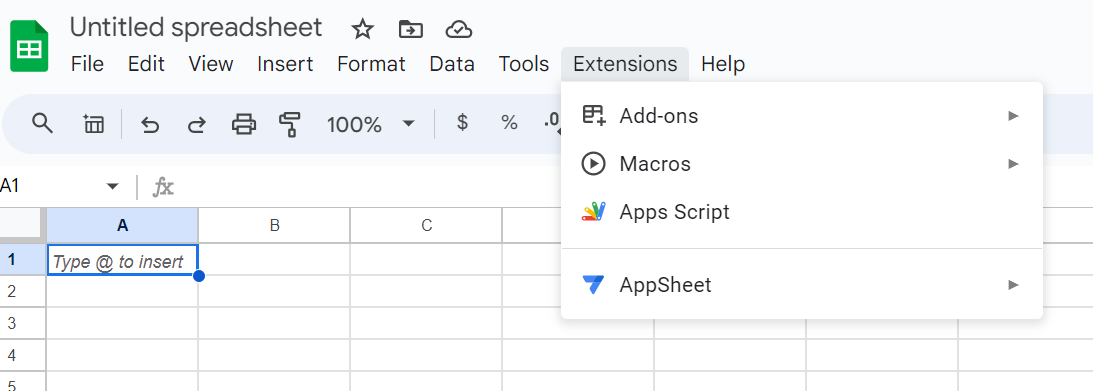Click the Macros play icon

coord(593,164)
